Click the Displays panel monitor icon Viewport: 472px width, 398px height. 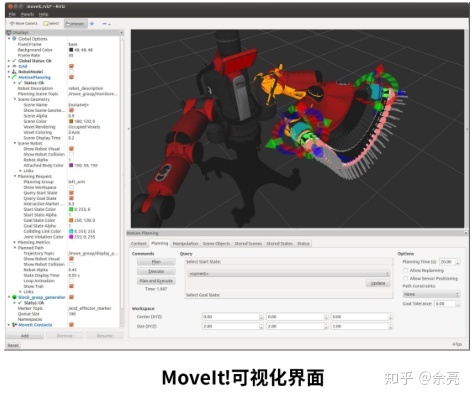9,33
